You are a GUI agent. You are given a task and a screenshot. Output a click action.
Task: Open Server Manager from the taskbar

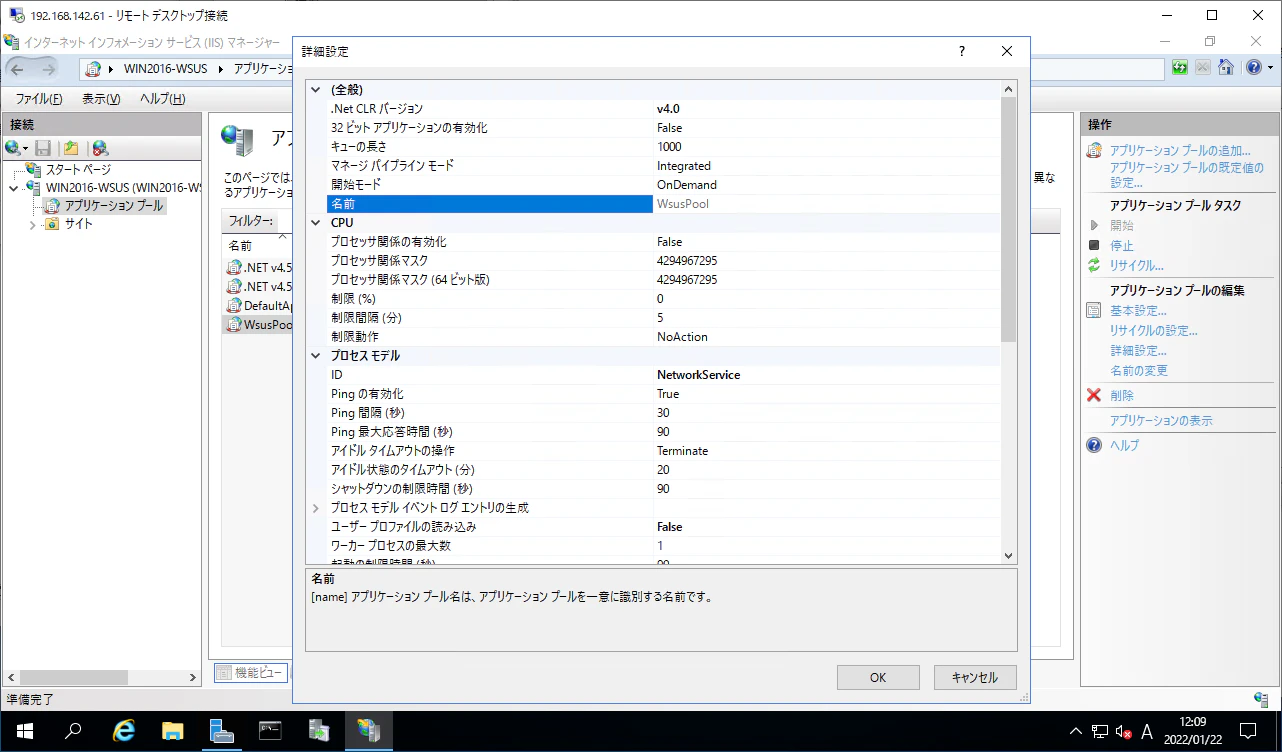[222, 731]
